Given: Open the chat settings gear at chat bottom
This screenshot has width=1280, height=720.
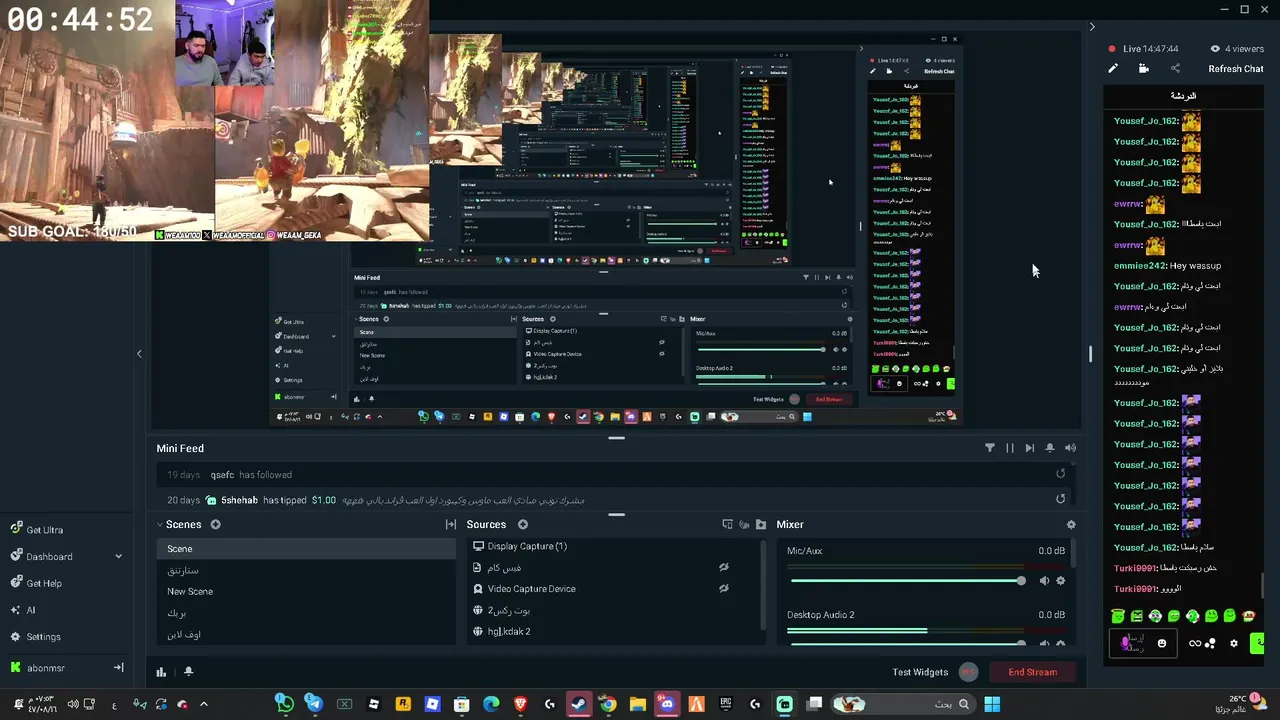Looking at the screenshot, I should click(x=1233, y=643).
